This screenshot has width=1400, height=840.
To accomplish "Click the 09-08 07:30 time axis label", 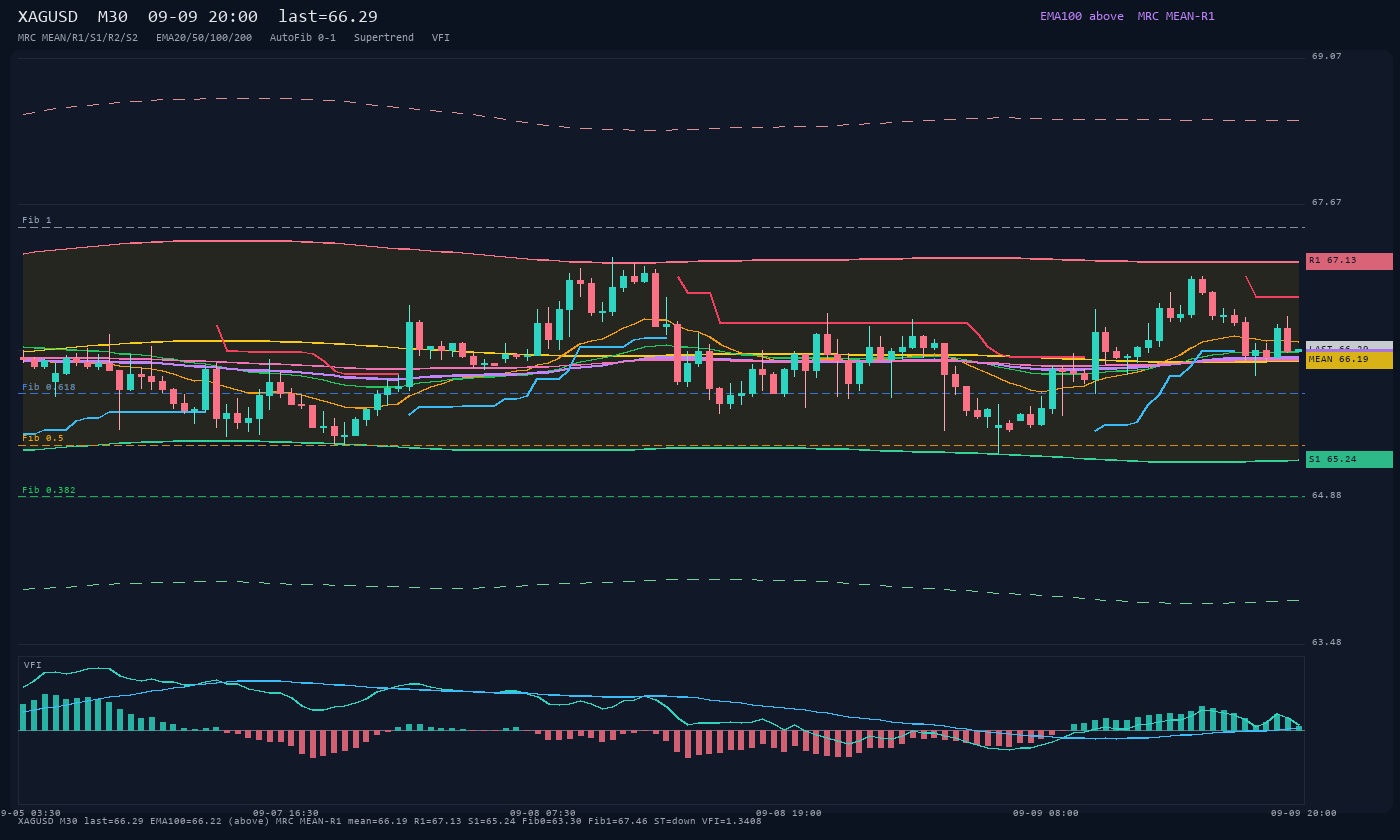I will pos(543,813).
